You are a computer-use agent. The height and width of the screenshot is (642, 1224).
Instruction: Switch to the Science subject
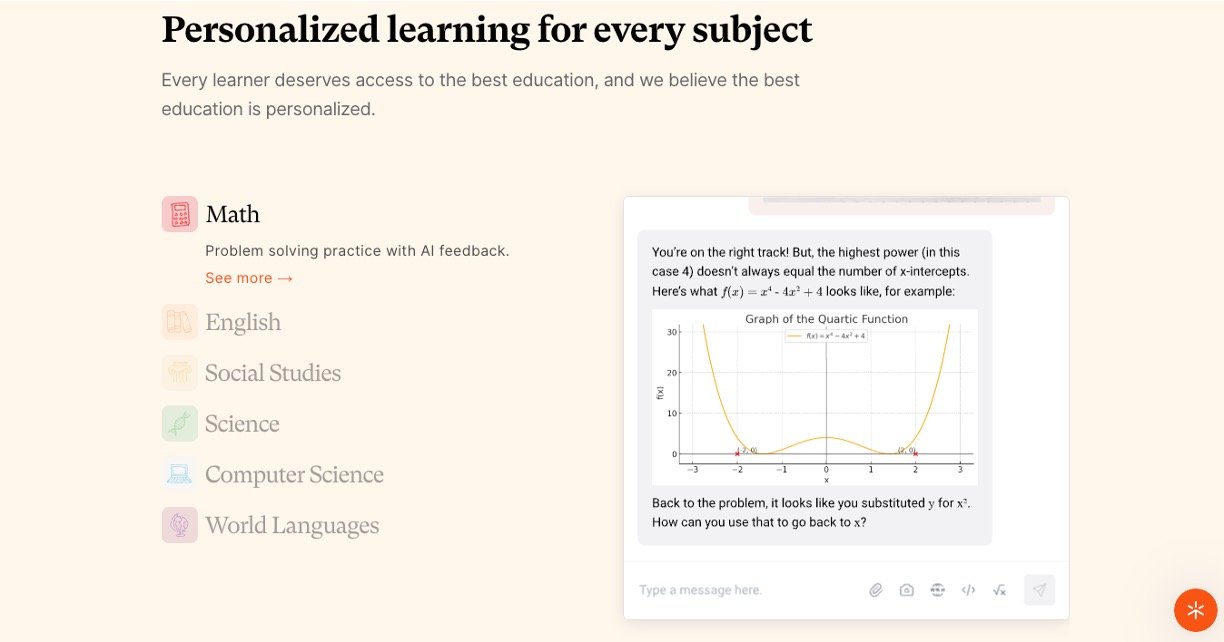point(242,424)
